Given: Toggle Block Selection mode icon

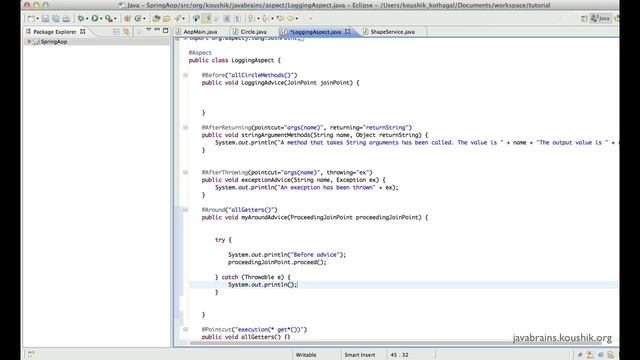Looking at the screenshot, I should click(227, 18).
